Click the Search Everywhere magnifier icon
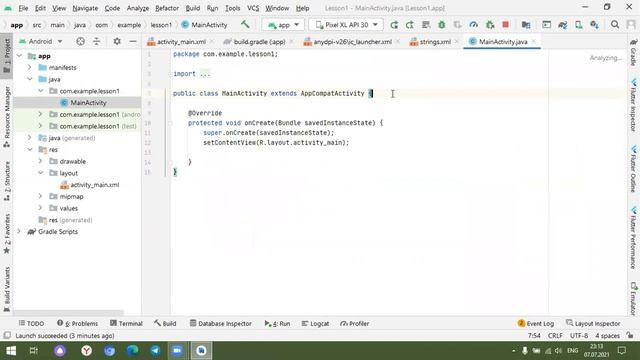Screen dimensions: 640x360 click(x=615, y=25)
